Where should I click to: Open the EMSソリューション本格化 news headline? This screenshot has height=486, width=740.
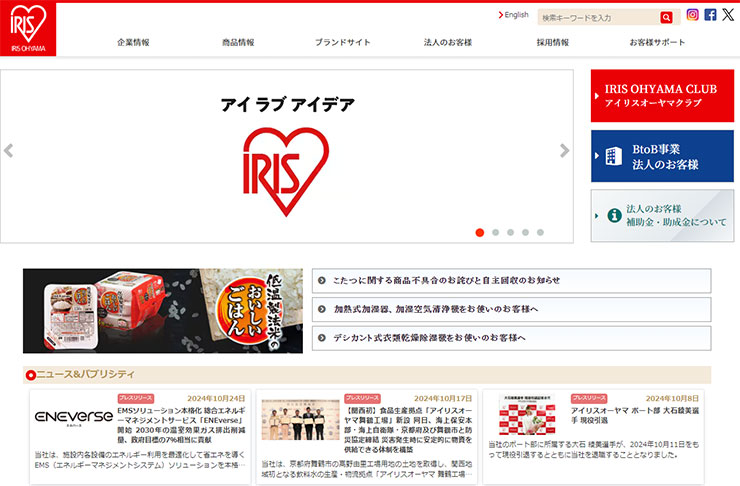click(181, 425)
